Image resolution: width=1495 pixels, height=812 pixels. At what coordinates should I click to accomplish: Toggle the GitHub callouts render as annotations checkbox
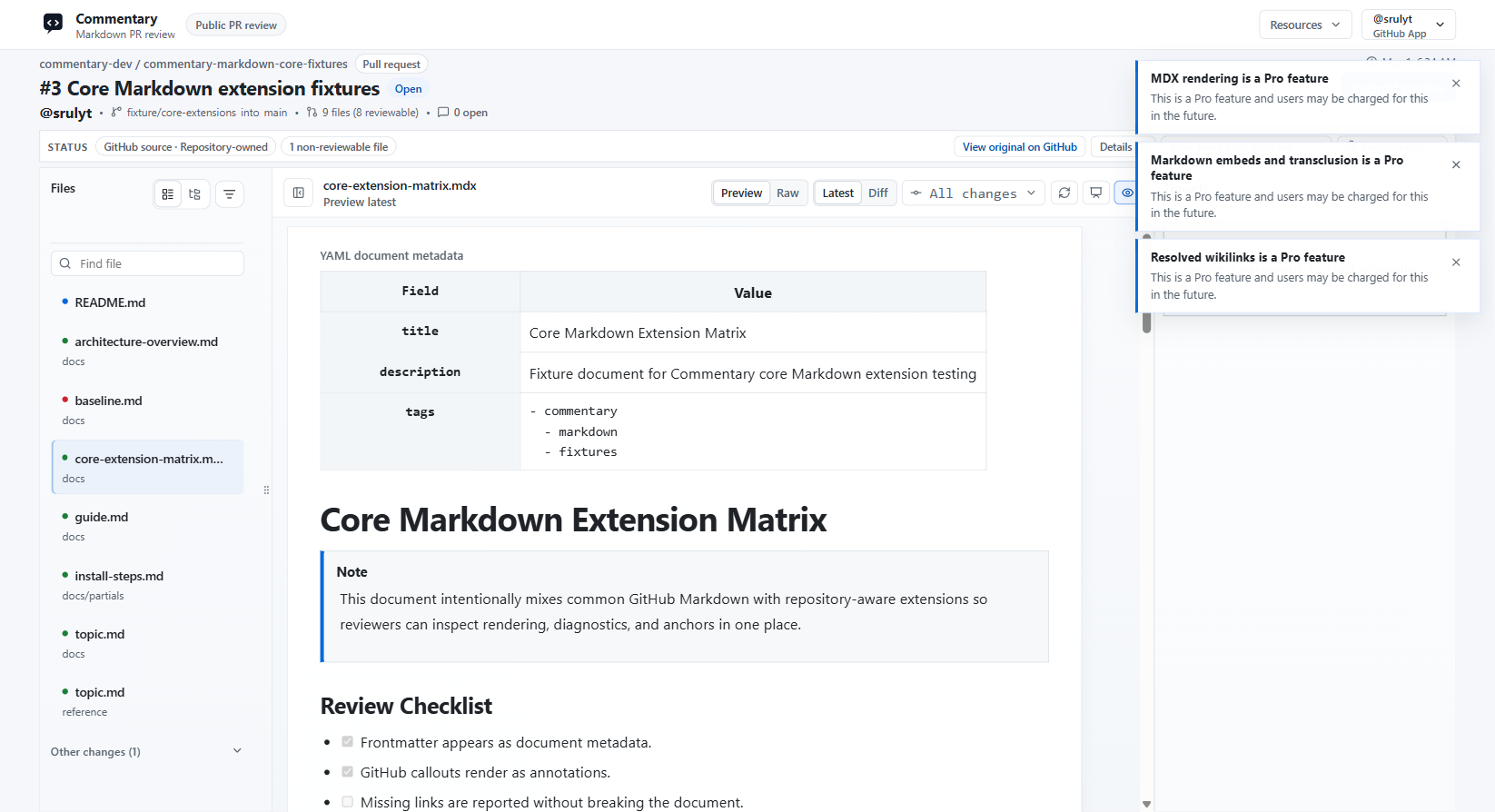tap(347, 772)
